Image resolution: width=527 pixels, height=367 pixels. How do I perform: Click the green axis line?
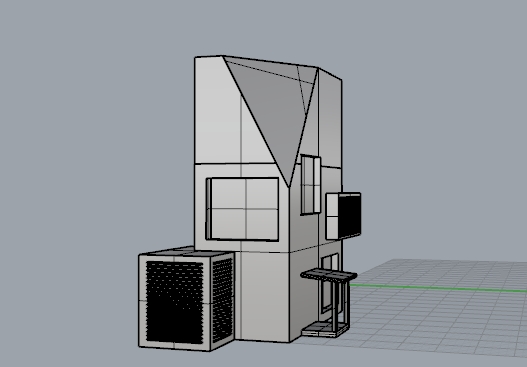click(437, 288)
